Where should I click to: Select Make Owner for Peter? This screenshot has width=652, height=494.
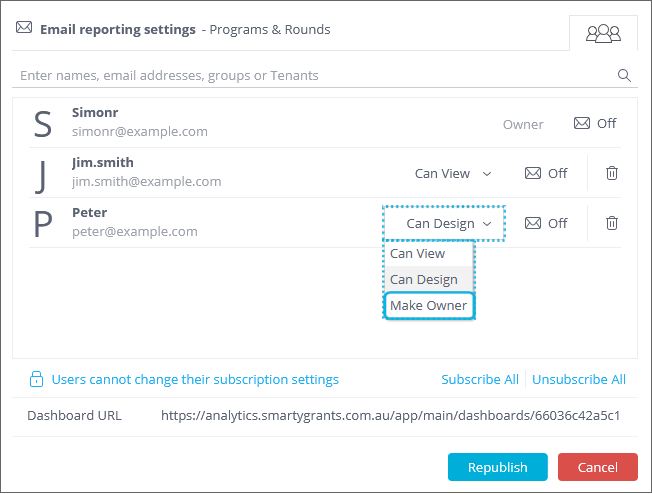tap(429, 305)
